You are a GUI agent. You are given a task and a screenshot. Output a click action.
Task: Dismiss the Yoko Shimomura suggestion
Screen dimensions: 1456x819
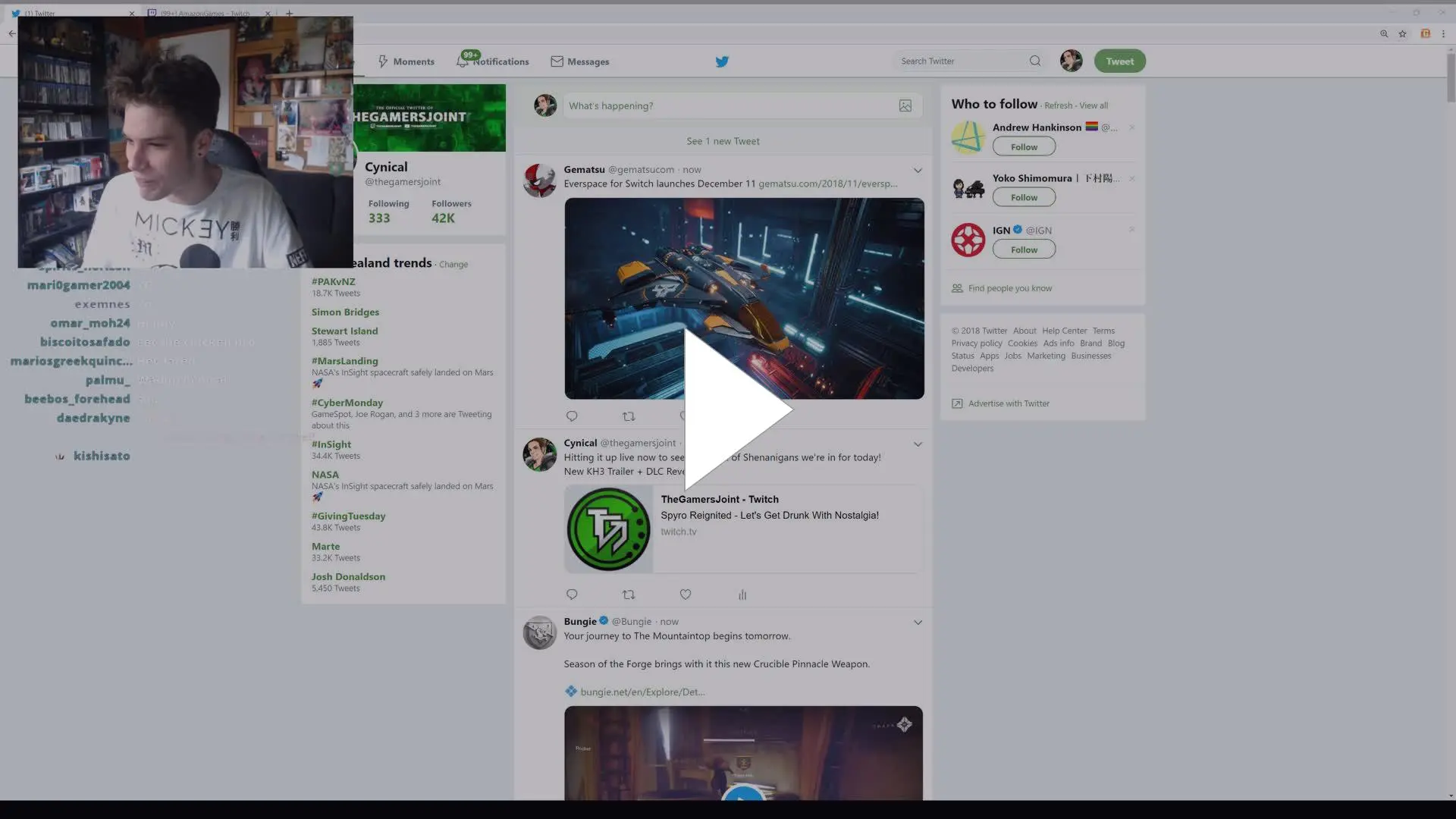pyautogui.click(x=1131, y=179)
